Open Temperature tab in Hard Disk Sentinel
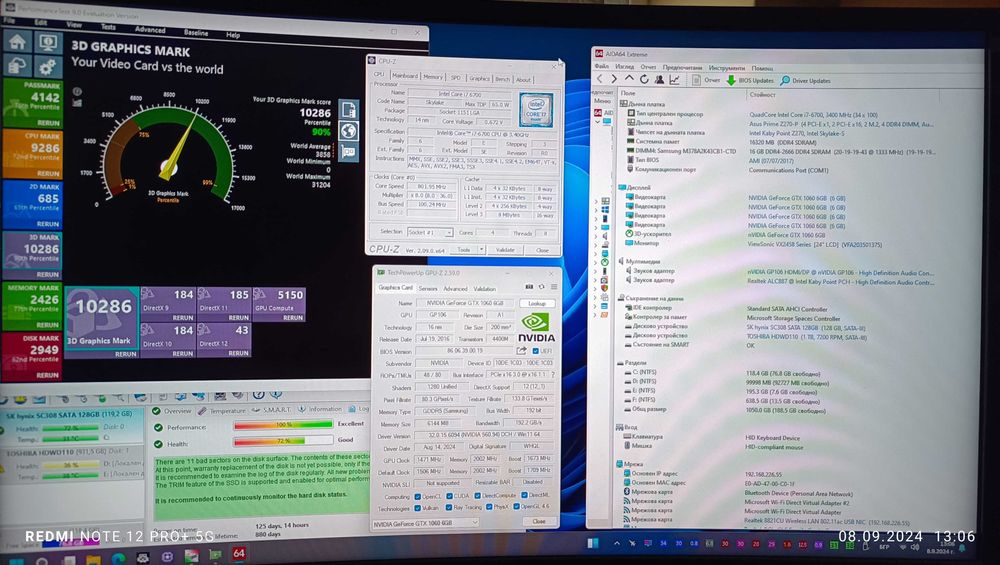1000x565 pixels. pos(221,411)
